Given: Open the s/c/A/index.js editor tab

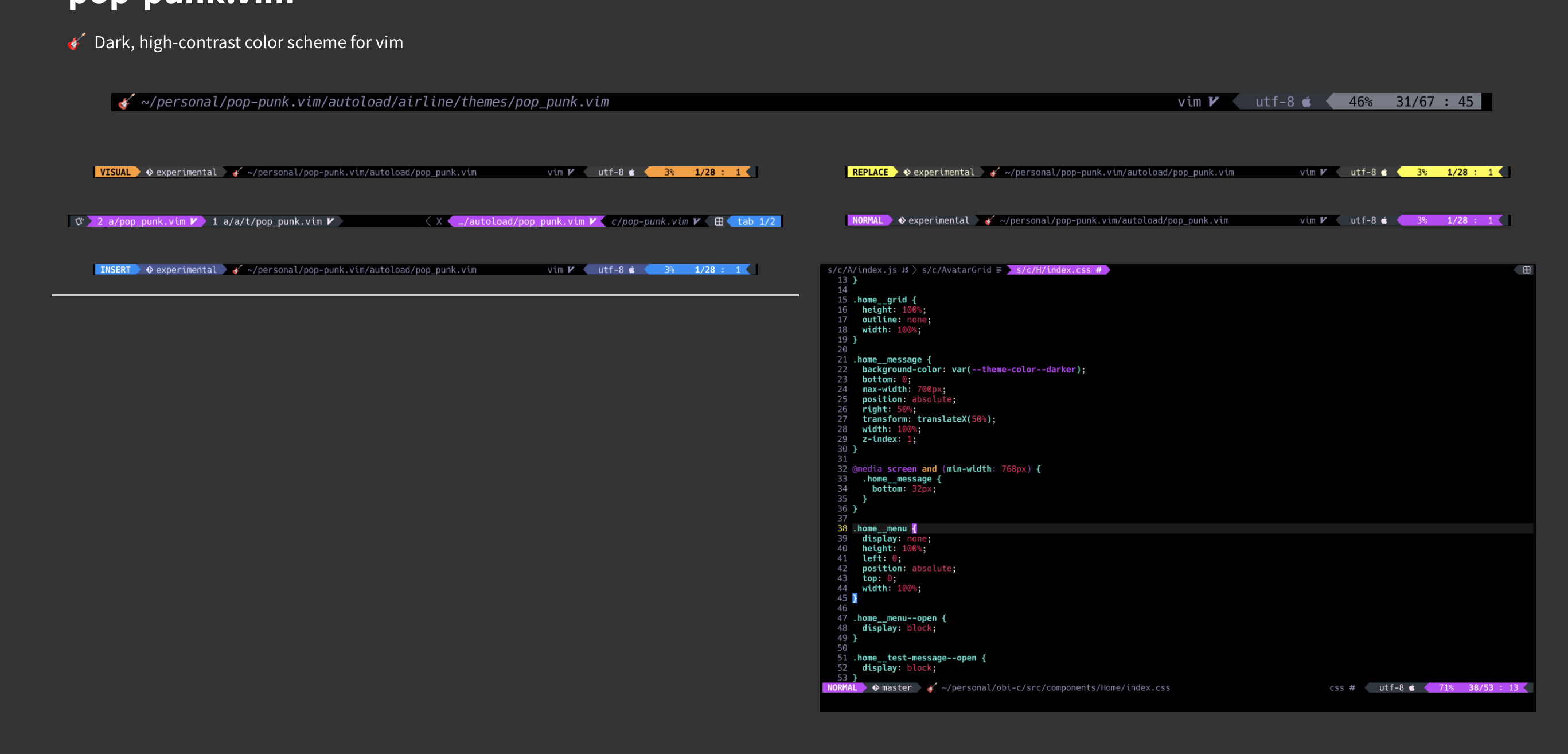Looking at the screenshot, I should tap(868, 270).
